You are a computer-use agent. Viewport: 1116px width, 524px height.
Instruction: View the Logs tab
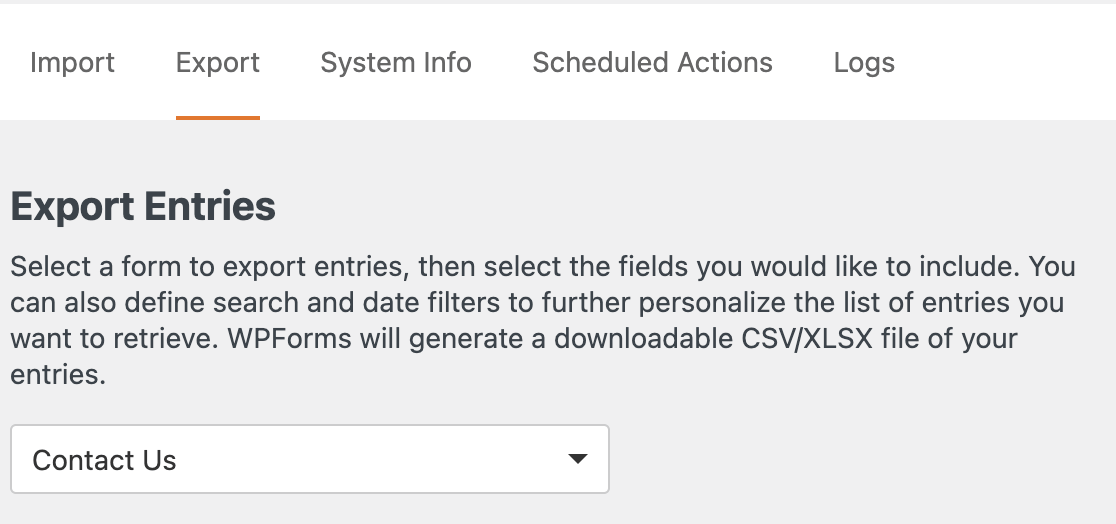tap(863, 63)
